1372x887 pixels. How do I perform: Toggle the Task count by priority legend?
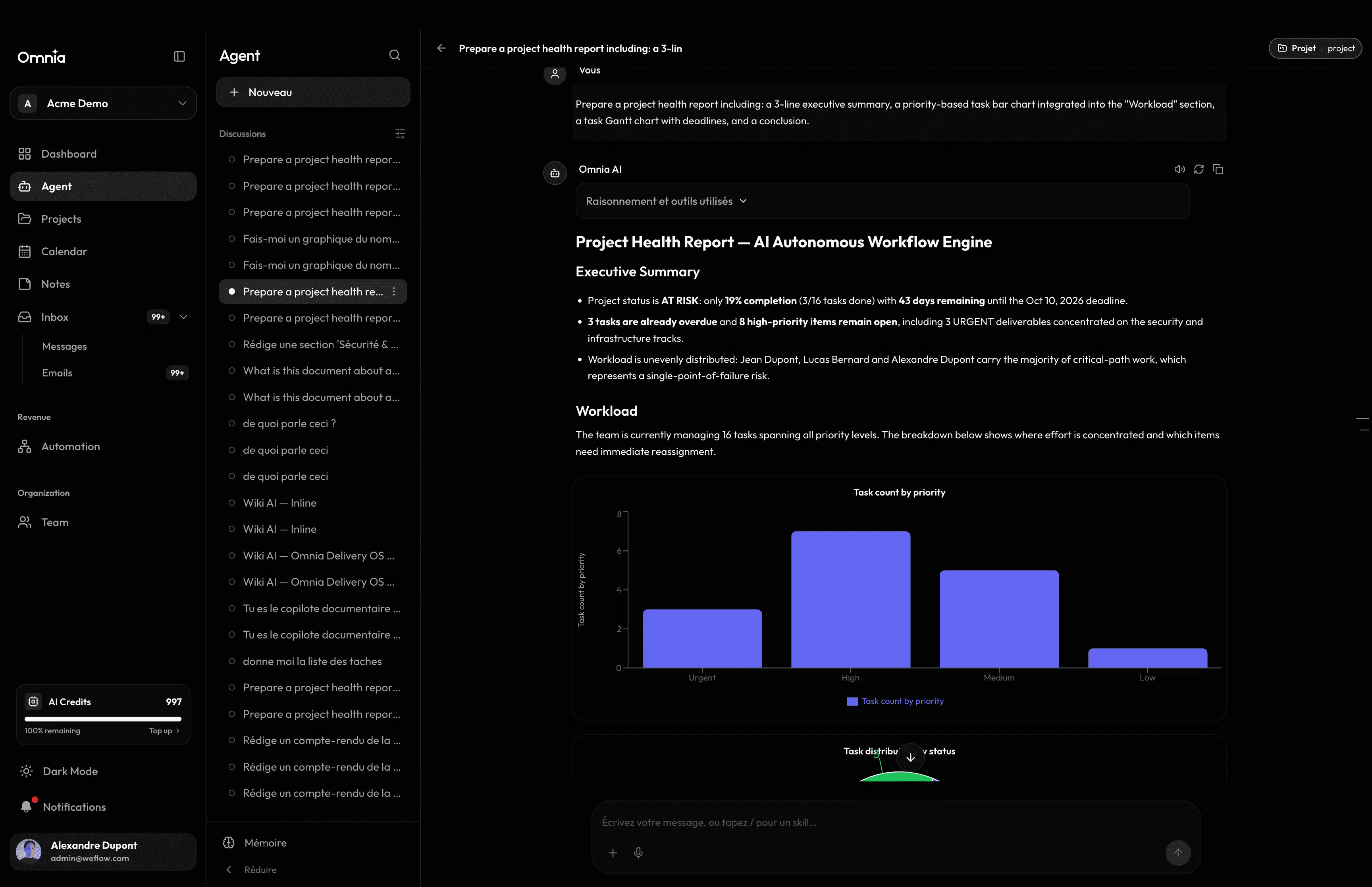click(895, 701)
